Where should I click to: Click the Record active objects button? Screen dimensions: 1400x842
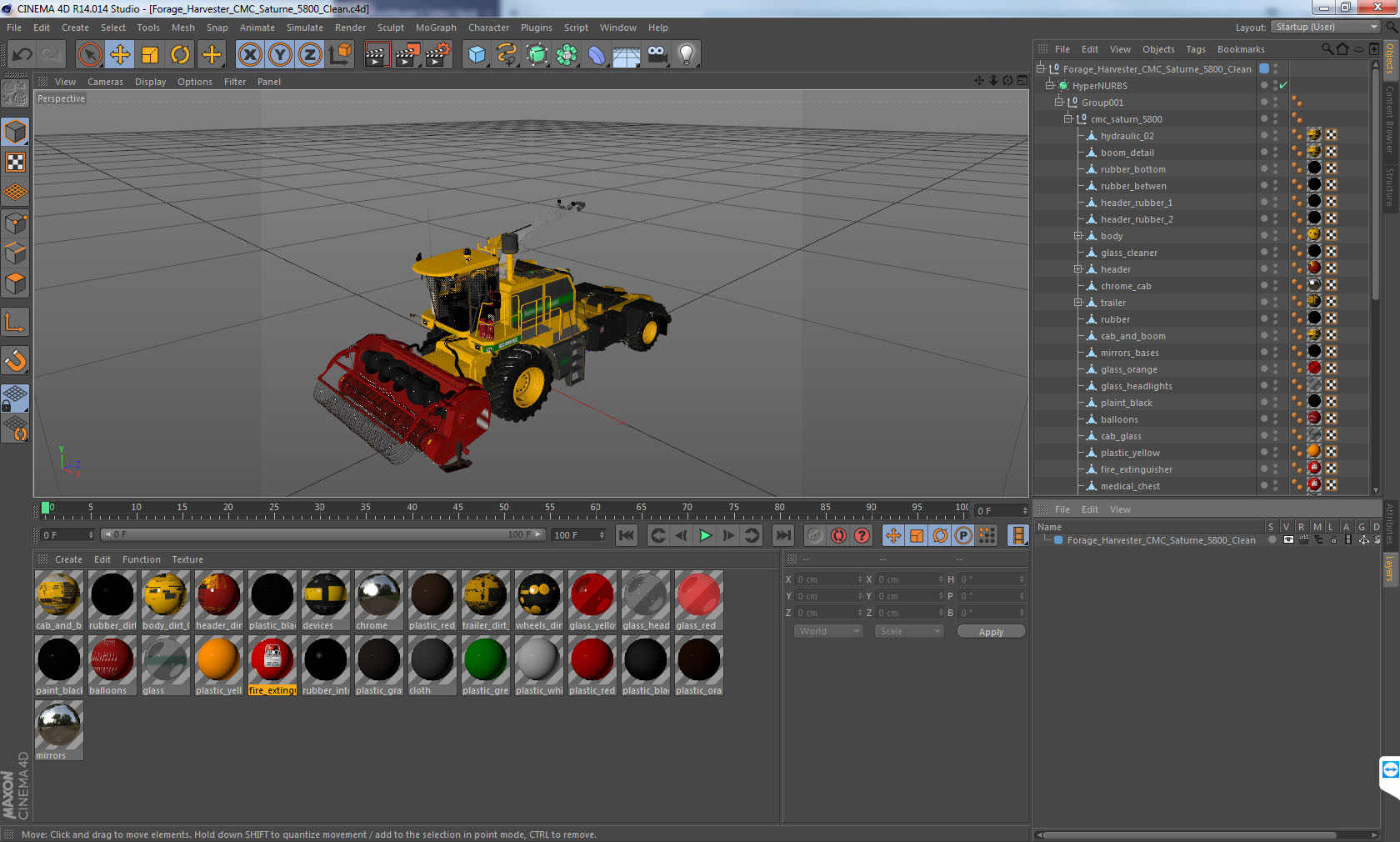814,535
